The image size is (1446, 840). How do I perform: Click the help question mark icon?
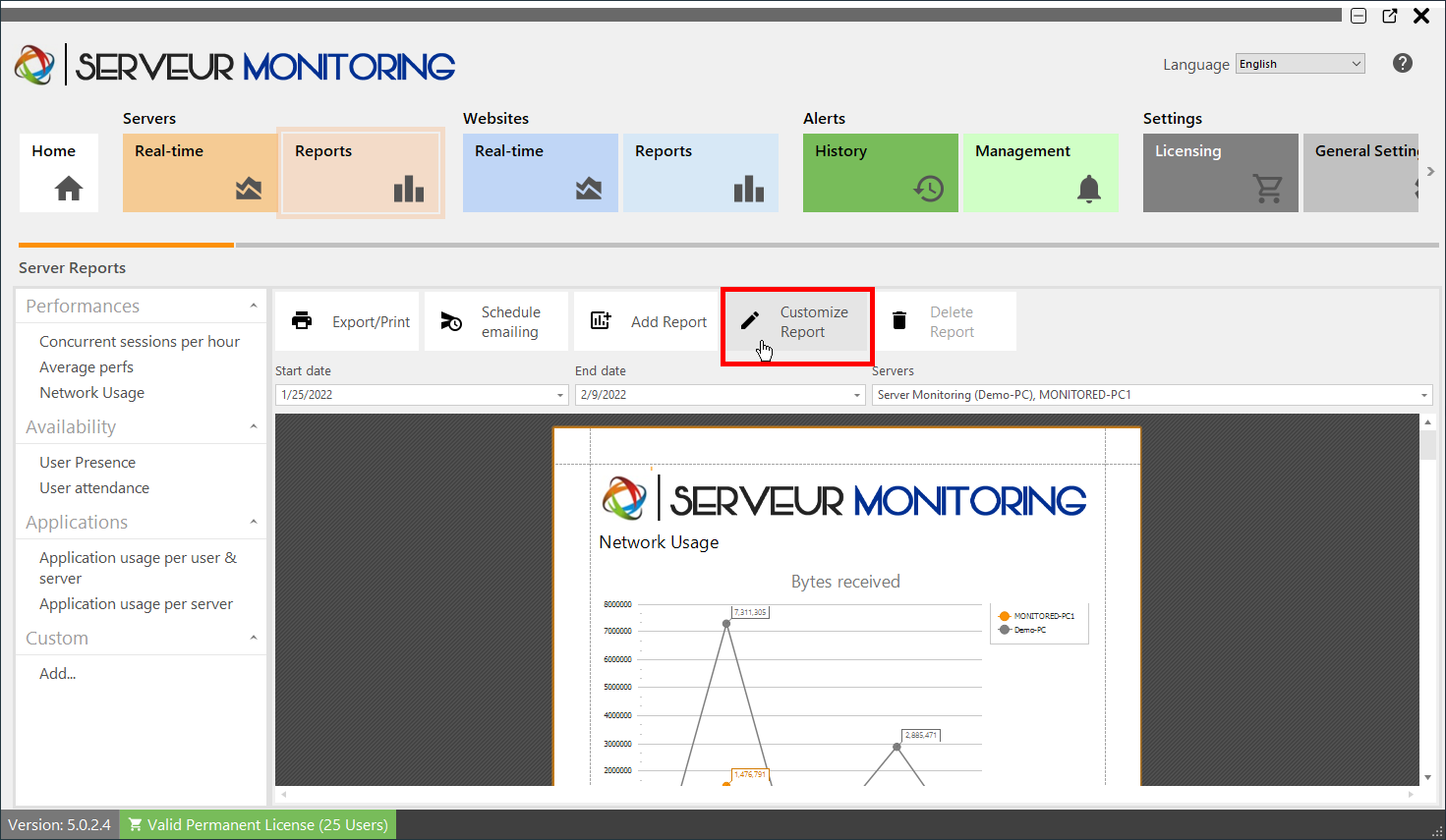point(1403,63)
